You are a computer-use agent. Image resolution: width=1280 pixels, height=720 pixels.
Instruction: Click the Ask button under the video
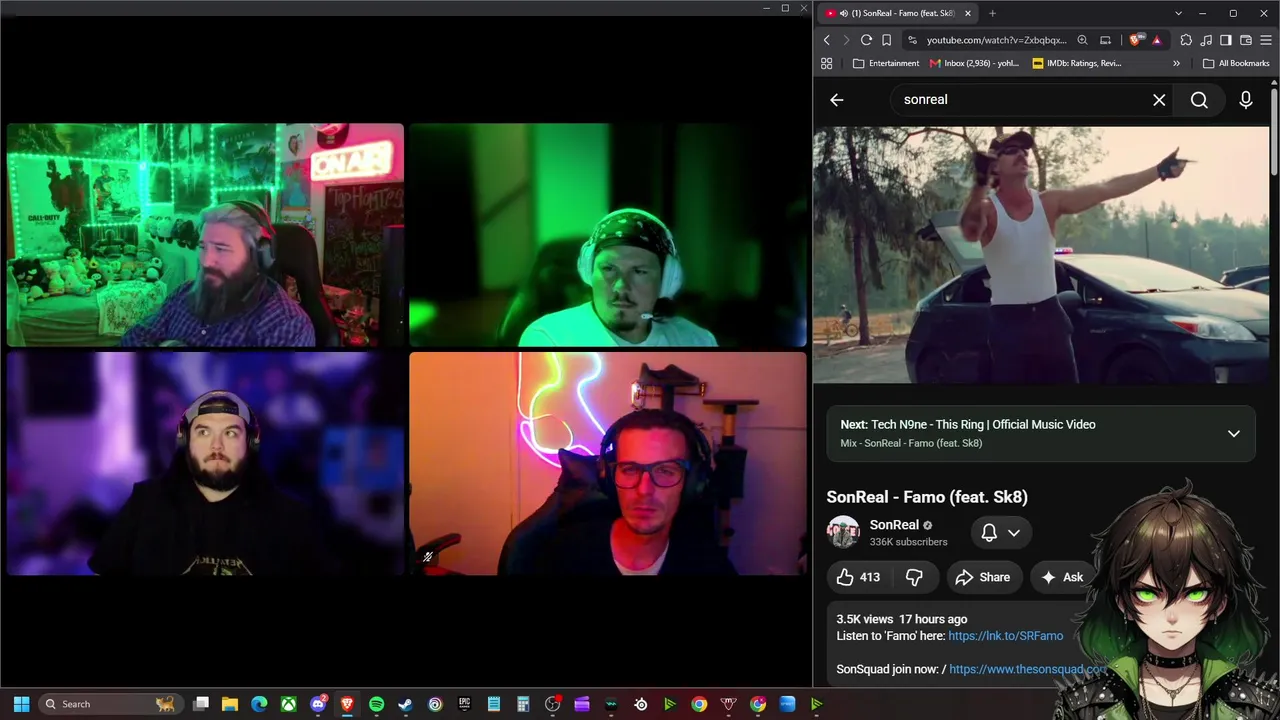(1062, 577)
